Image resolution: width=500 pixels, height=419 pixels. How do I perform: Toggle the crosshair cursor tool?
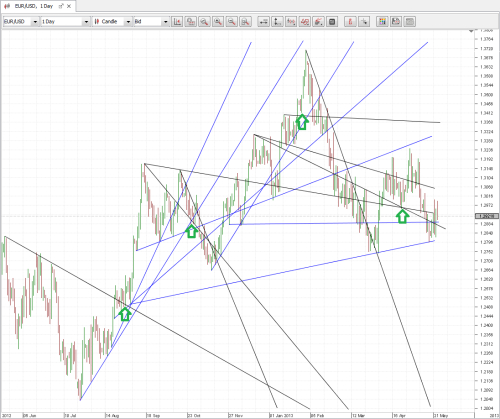point(364,22)
